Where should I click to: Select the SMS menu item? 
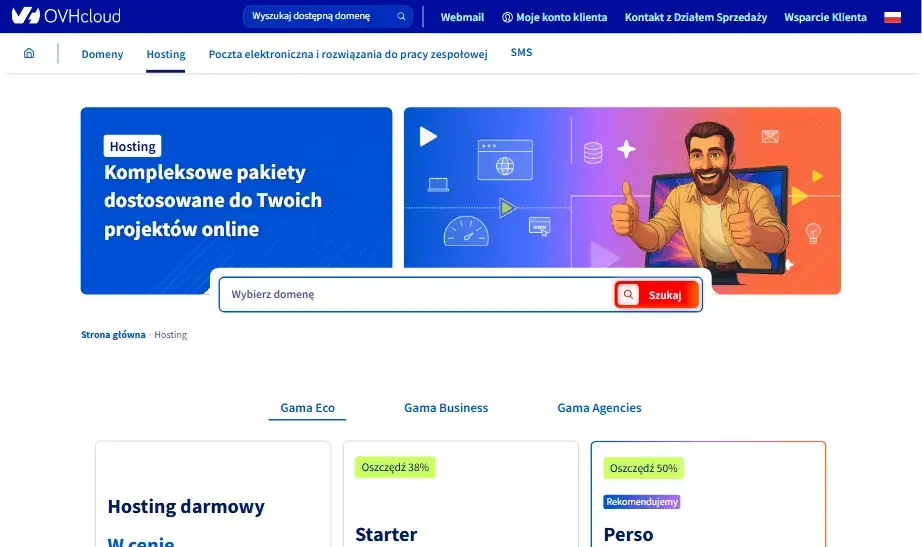(x=521, y=52)
